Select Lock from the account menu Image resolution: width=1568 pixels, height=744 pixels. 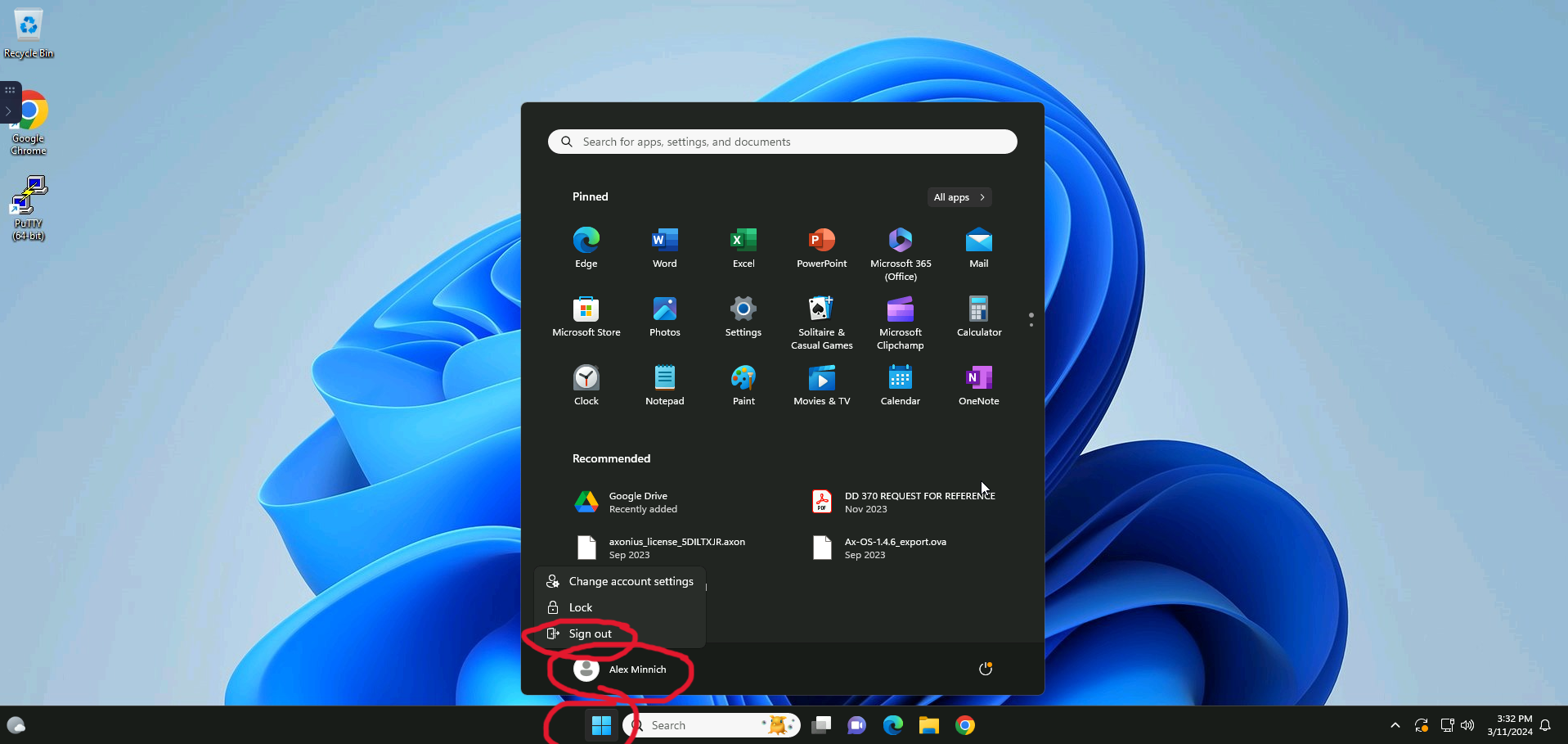(x=620, y=607)
